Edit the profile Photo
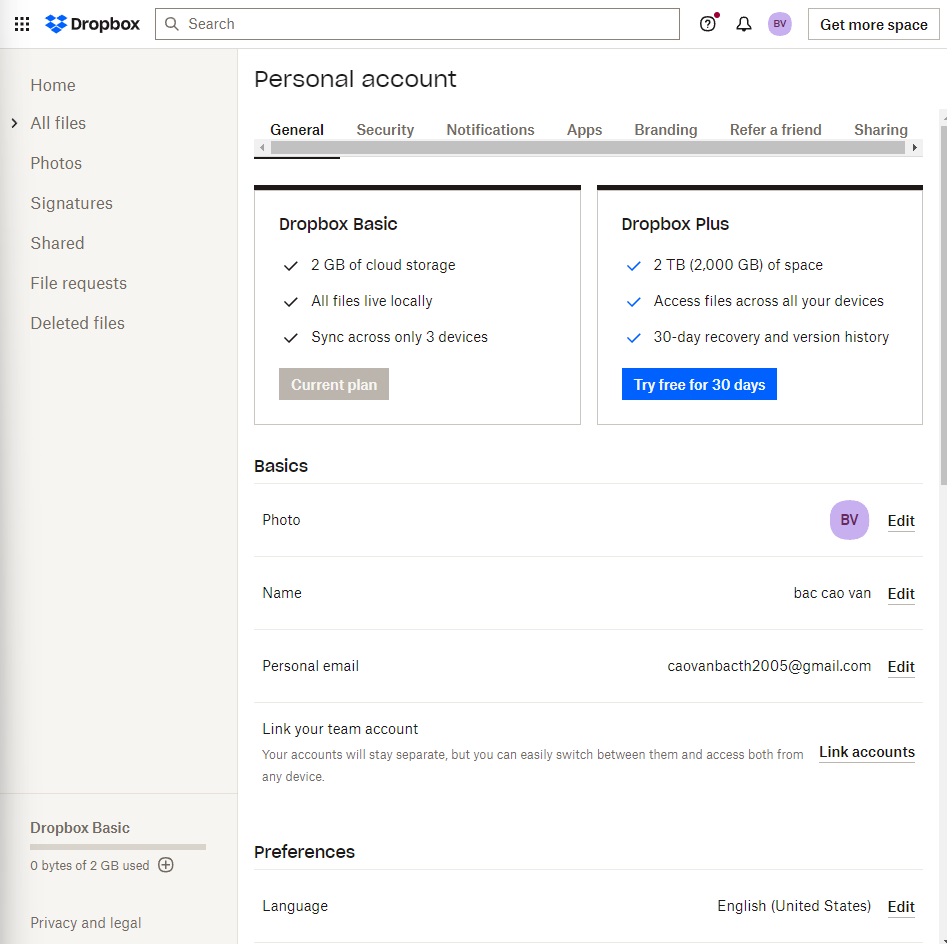The image size is (952, 944). 901,521
